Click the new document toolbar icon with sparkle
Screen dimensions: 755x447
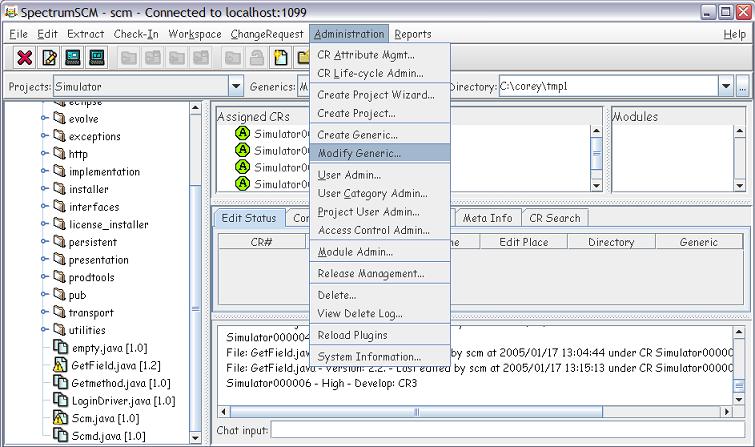point(281,58)
